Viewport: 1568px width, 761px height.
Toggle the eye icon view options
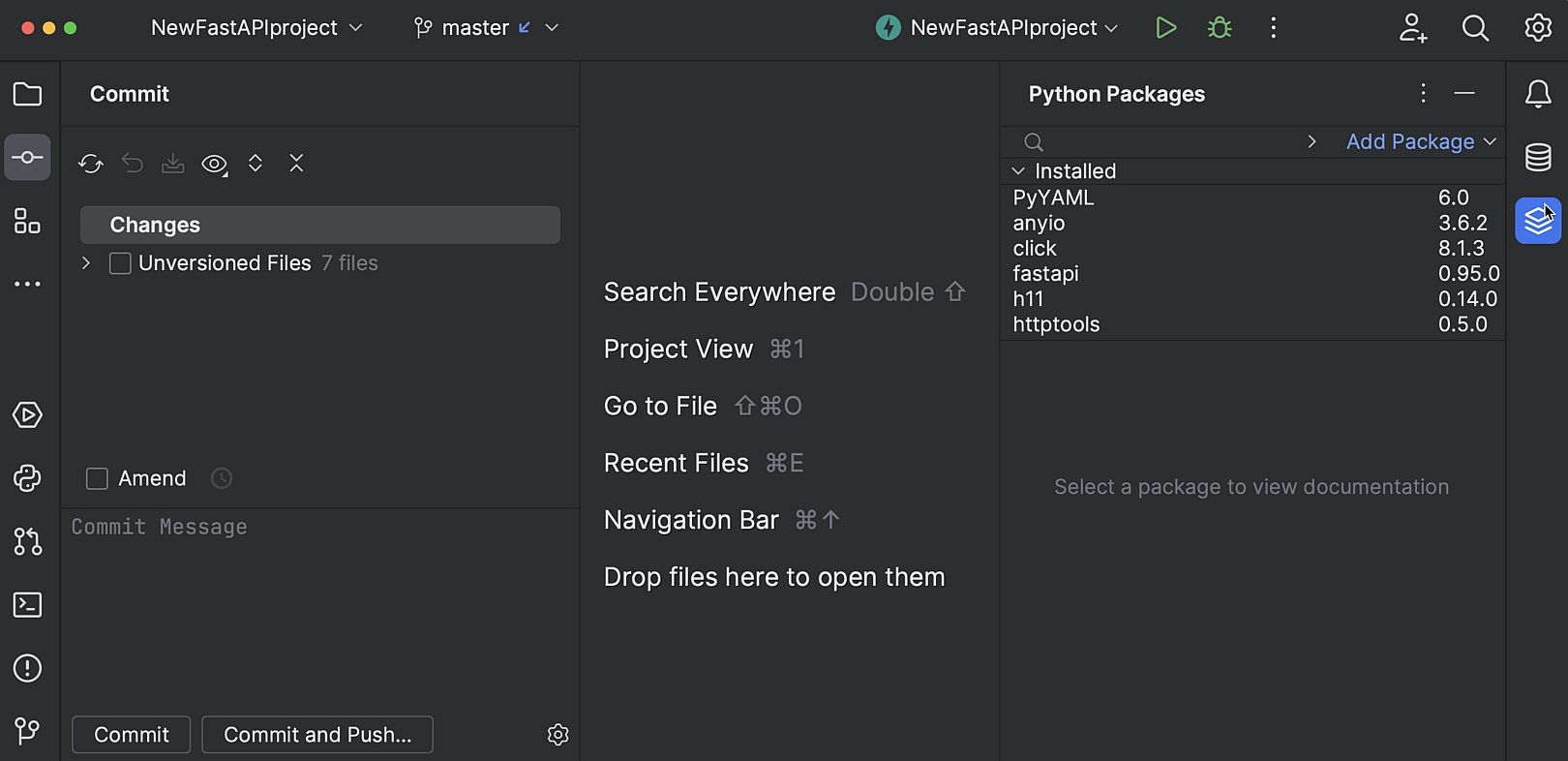[x=214, y=164]
